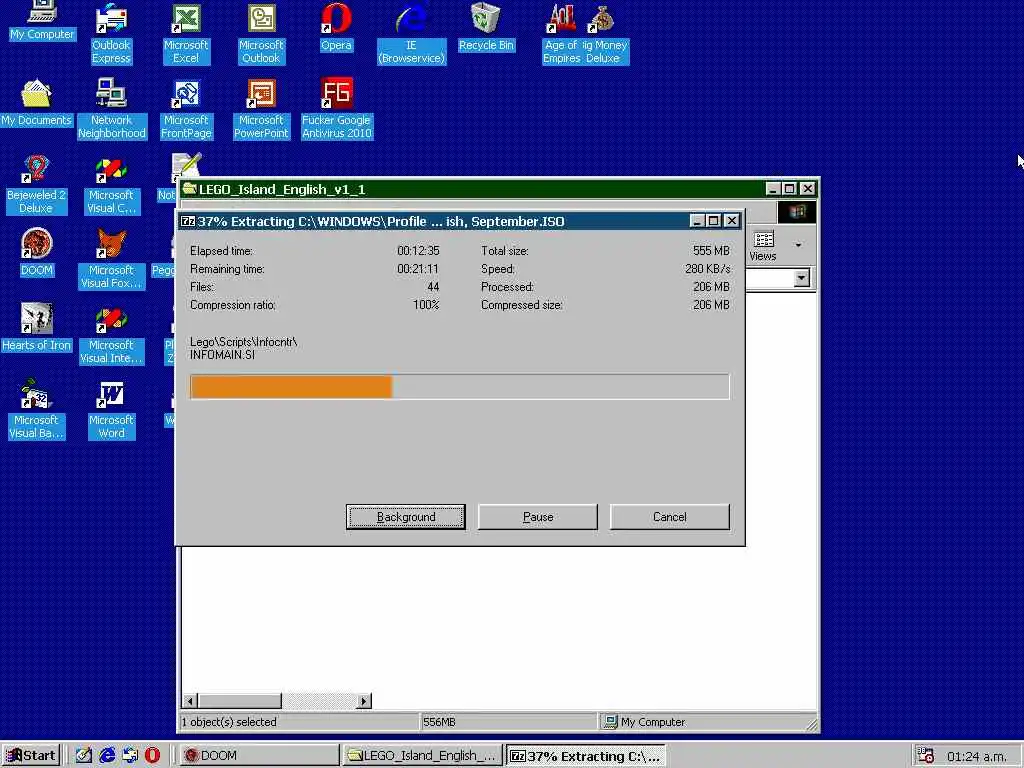Launch Age of Empires shortcut
Image resolution: width=1024 pixels, height=768 pixels.
(562, 34)
